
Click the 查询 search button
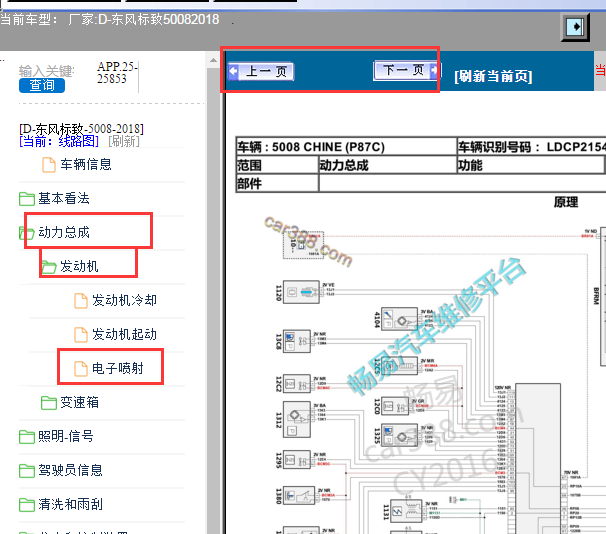click(42, 85)
